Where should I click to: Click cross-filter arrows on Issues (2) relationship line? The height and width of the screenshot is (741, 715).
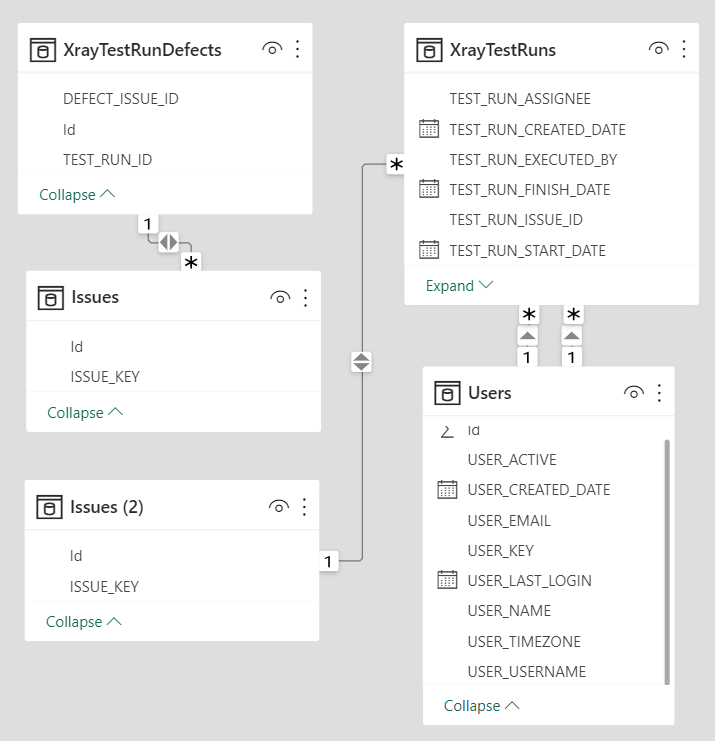[361, 362]
